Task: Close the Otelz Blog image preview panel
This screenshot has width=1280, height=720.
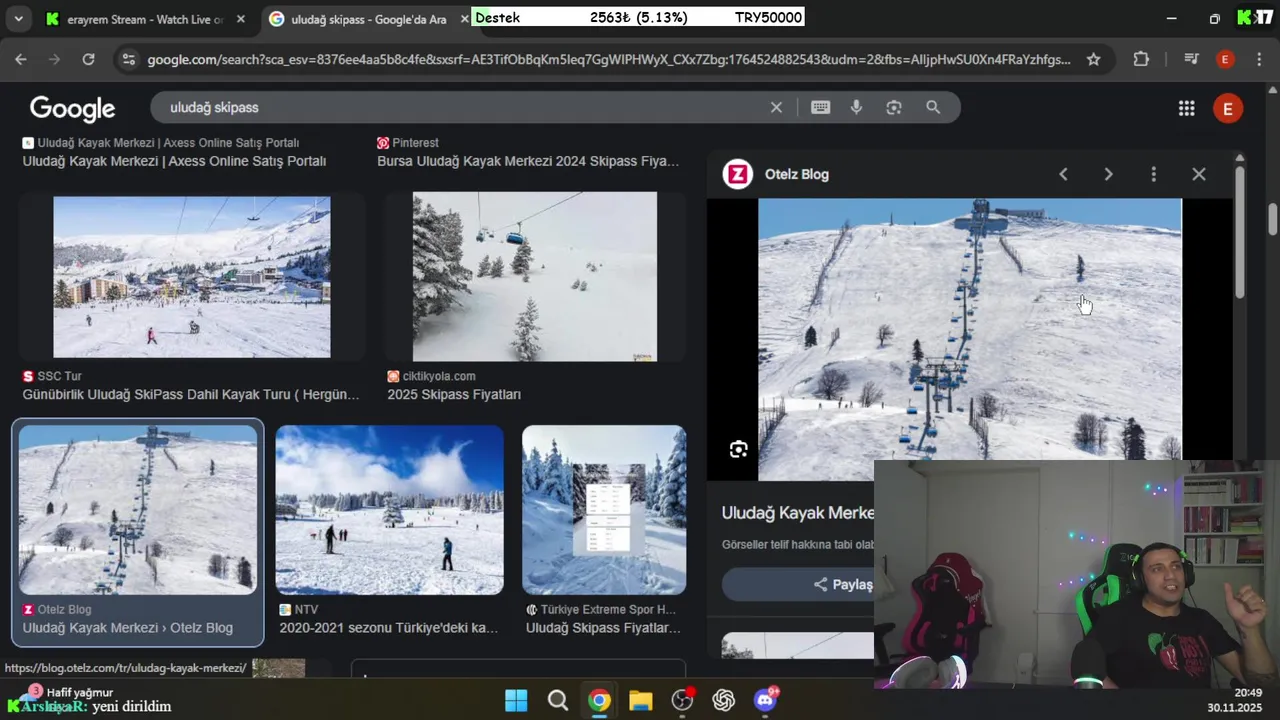Action: coord(1199,174)
